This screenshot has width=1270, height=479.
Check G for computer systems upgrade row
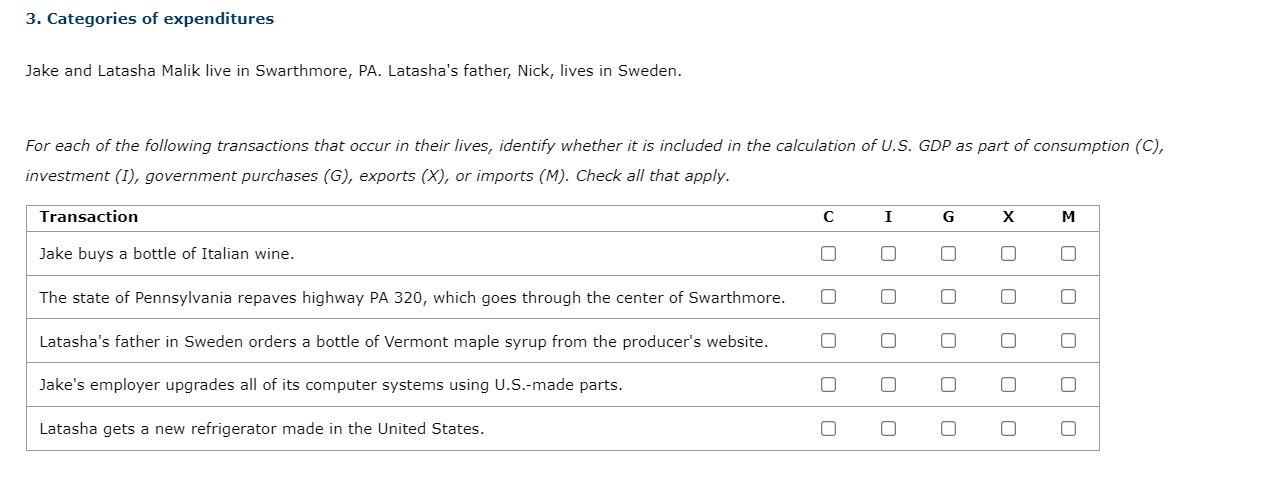click(x=948, y=384)
